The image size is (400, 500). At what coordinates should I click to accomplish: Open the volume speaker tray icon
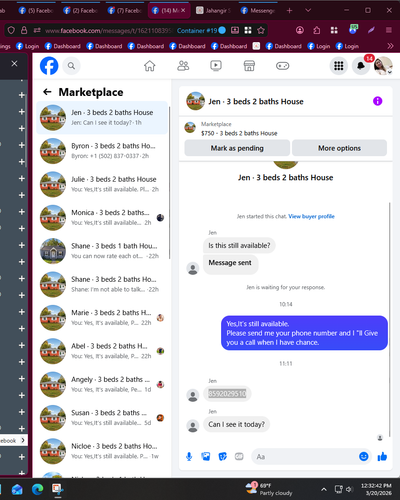coord(349,489)
